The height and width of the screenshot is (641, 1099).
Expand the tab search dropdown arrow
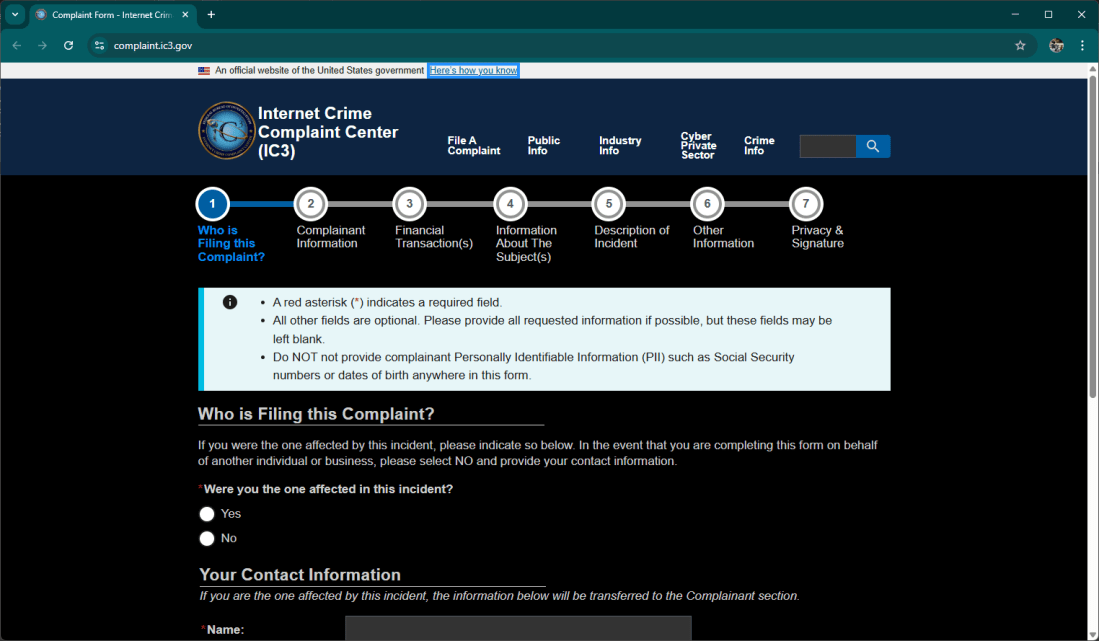[x=15, y=15]
